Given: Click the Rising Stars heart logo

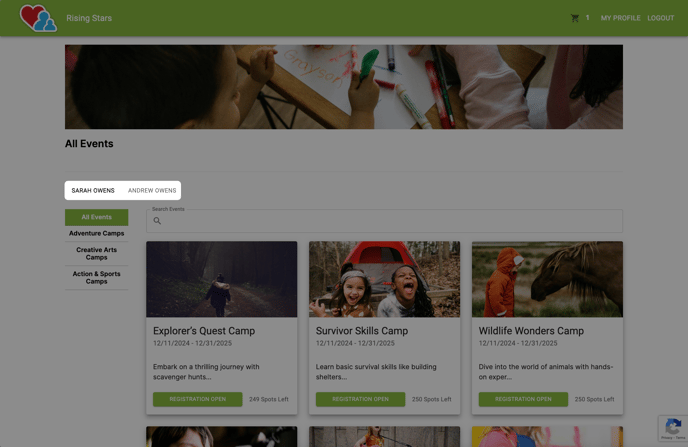Looking at the screenshot, I should [x=38, y=18].
